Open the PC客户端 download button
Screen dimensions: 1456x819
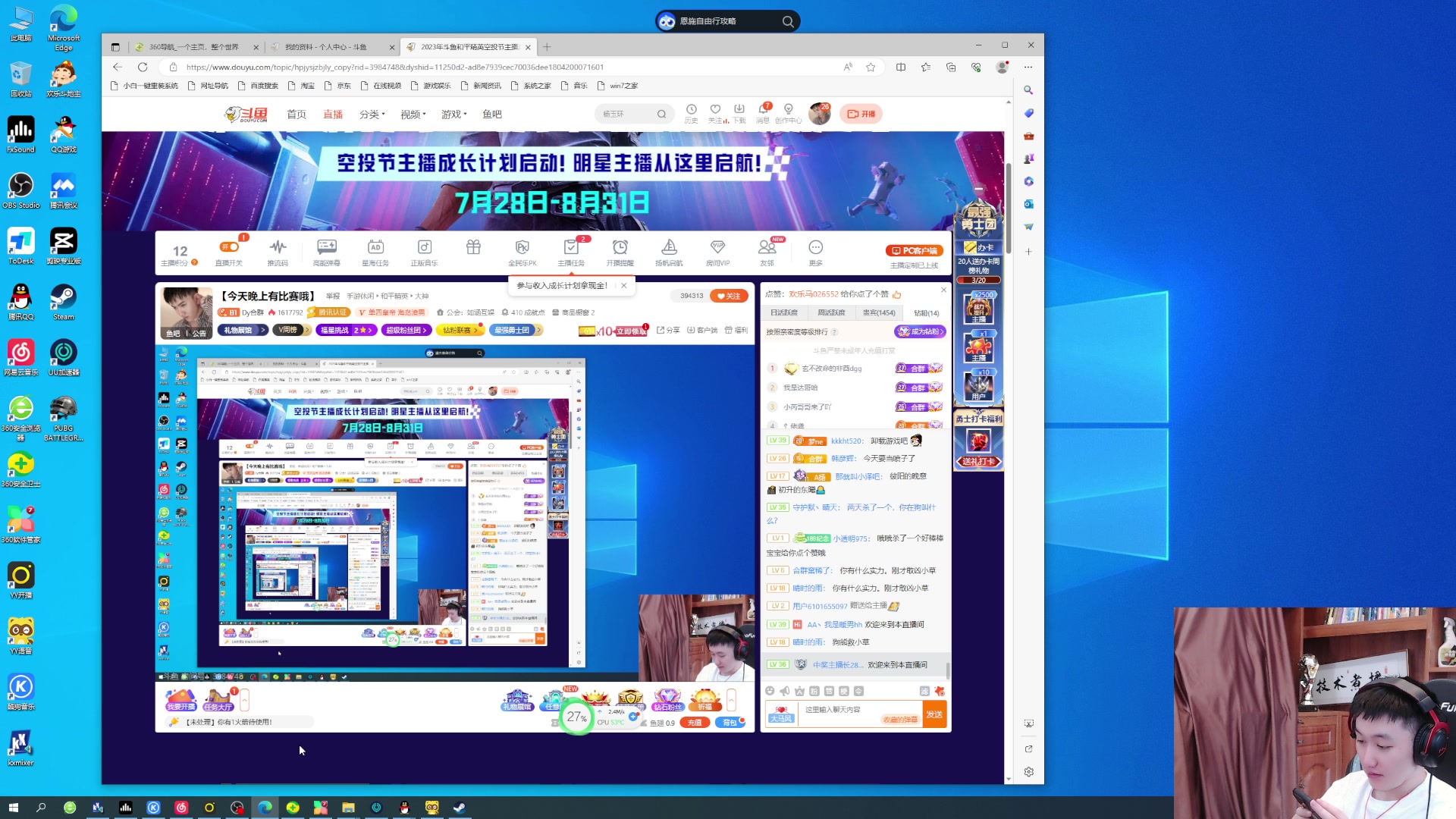[914, 250]
